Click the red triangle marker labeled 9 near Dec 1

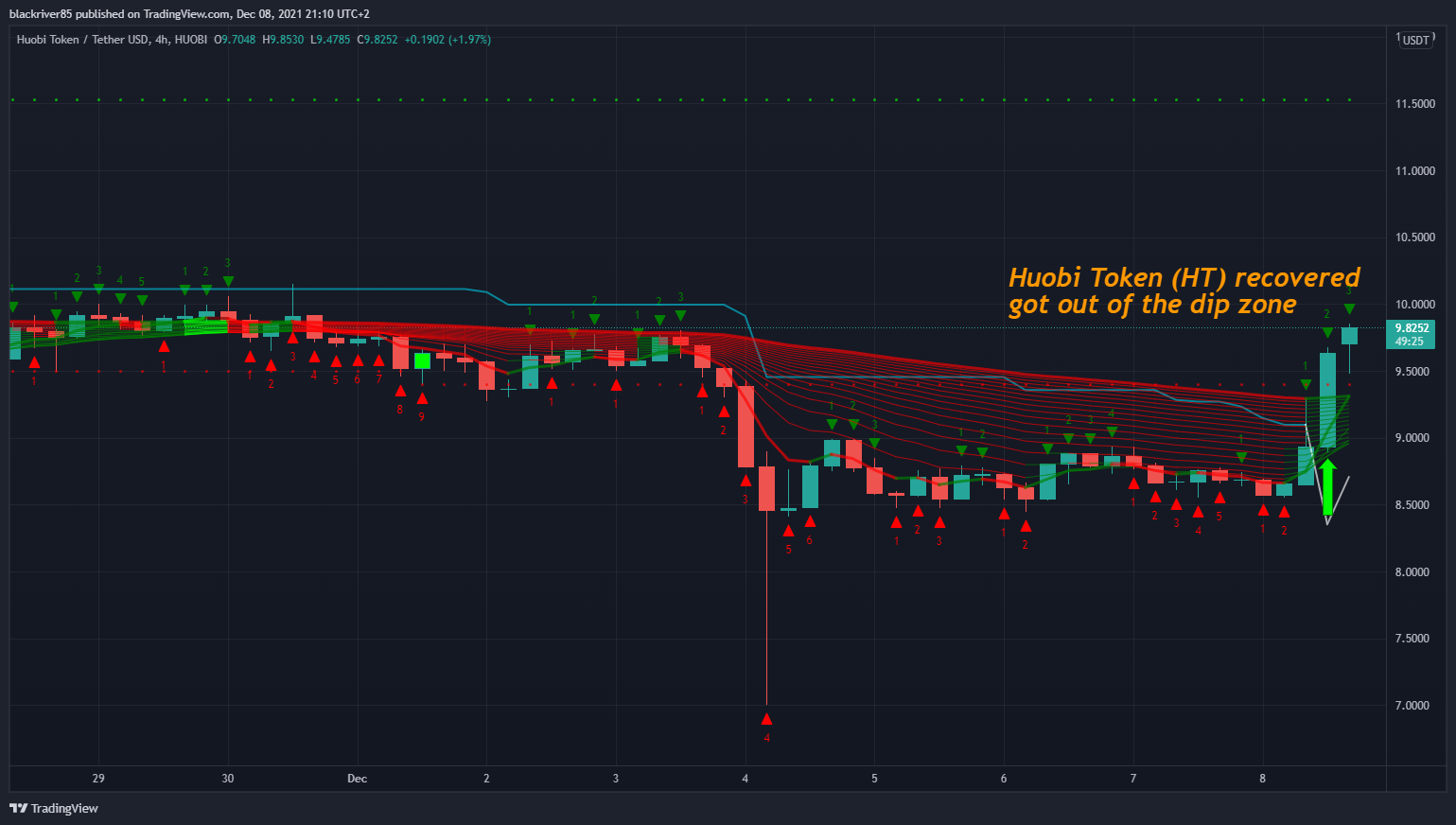pyautogui.click(x=422, y=398)
